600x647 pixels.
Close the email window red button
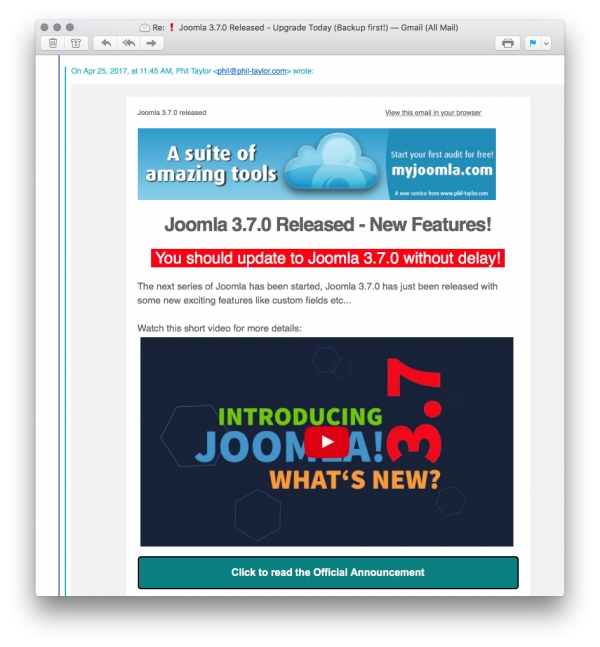(45, 27)
